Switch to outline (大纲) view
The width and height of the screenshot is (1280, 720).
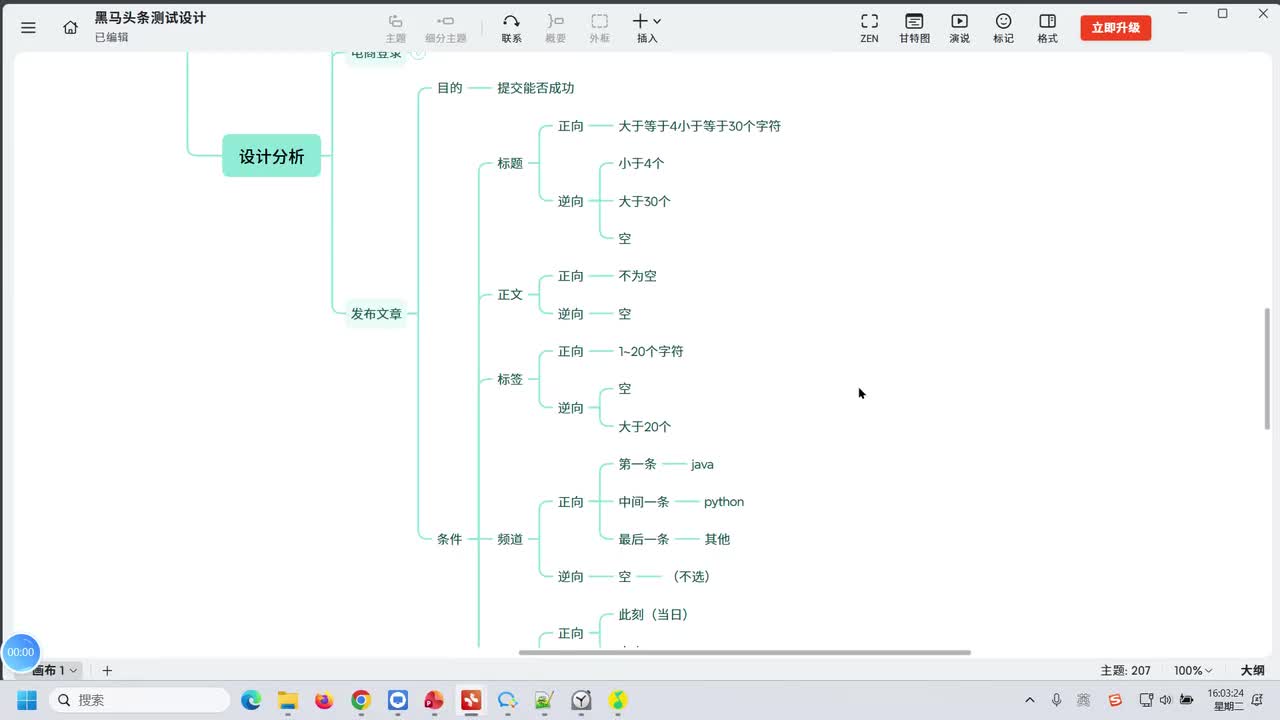point(1253,670)
